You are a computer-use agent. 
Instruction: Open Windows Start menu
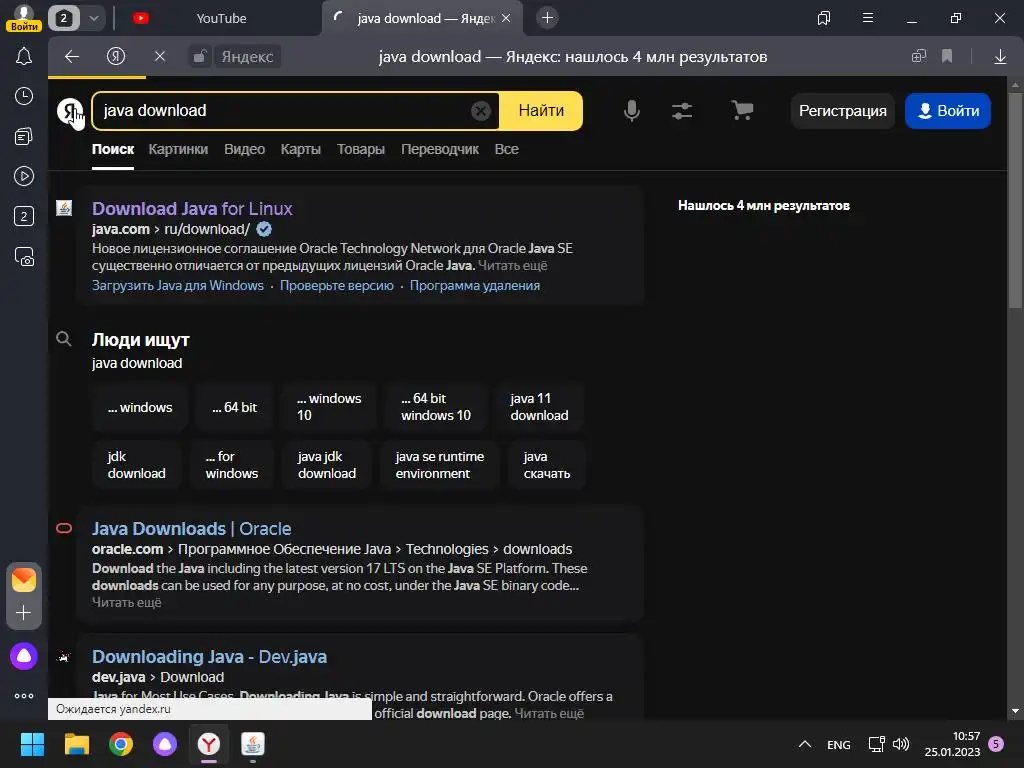click(32, 744)
